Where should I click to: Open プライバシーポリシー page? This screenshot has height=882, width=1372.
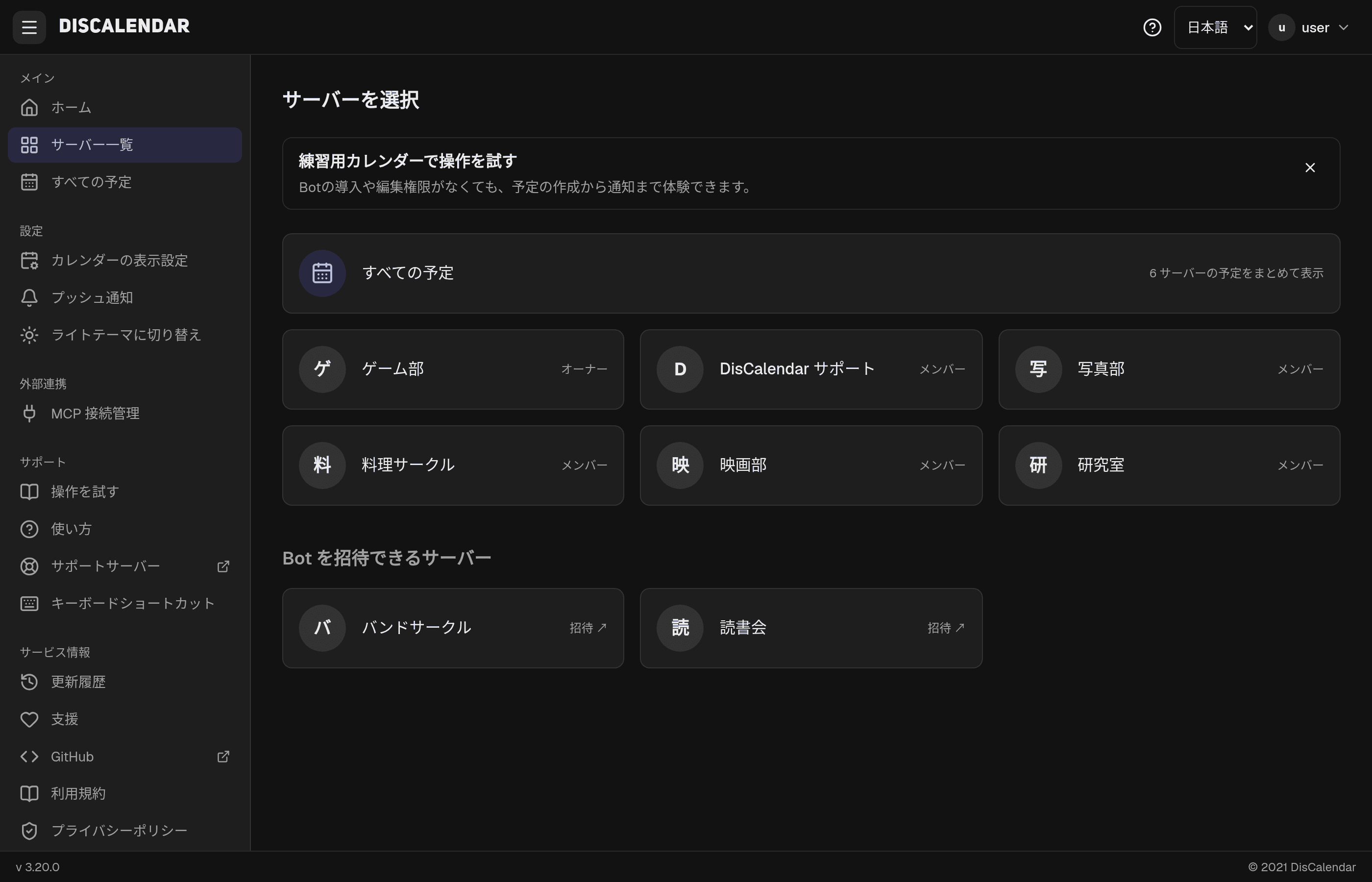125,831
